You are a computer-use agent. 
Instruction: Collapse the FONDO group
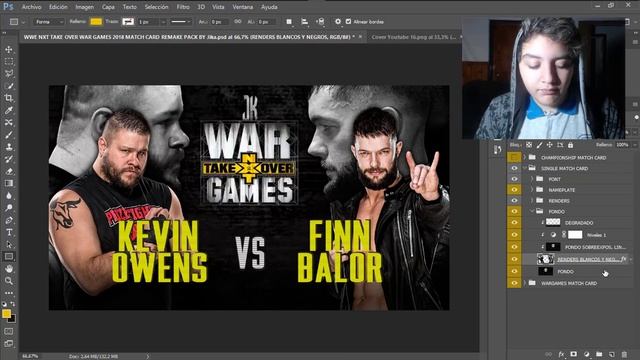click(x=532, y=211)
